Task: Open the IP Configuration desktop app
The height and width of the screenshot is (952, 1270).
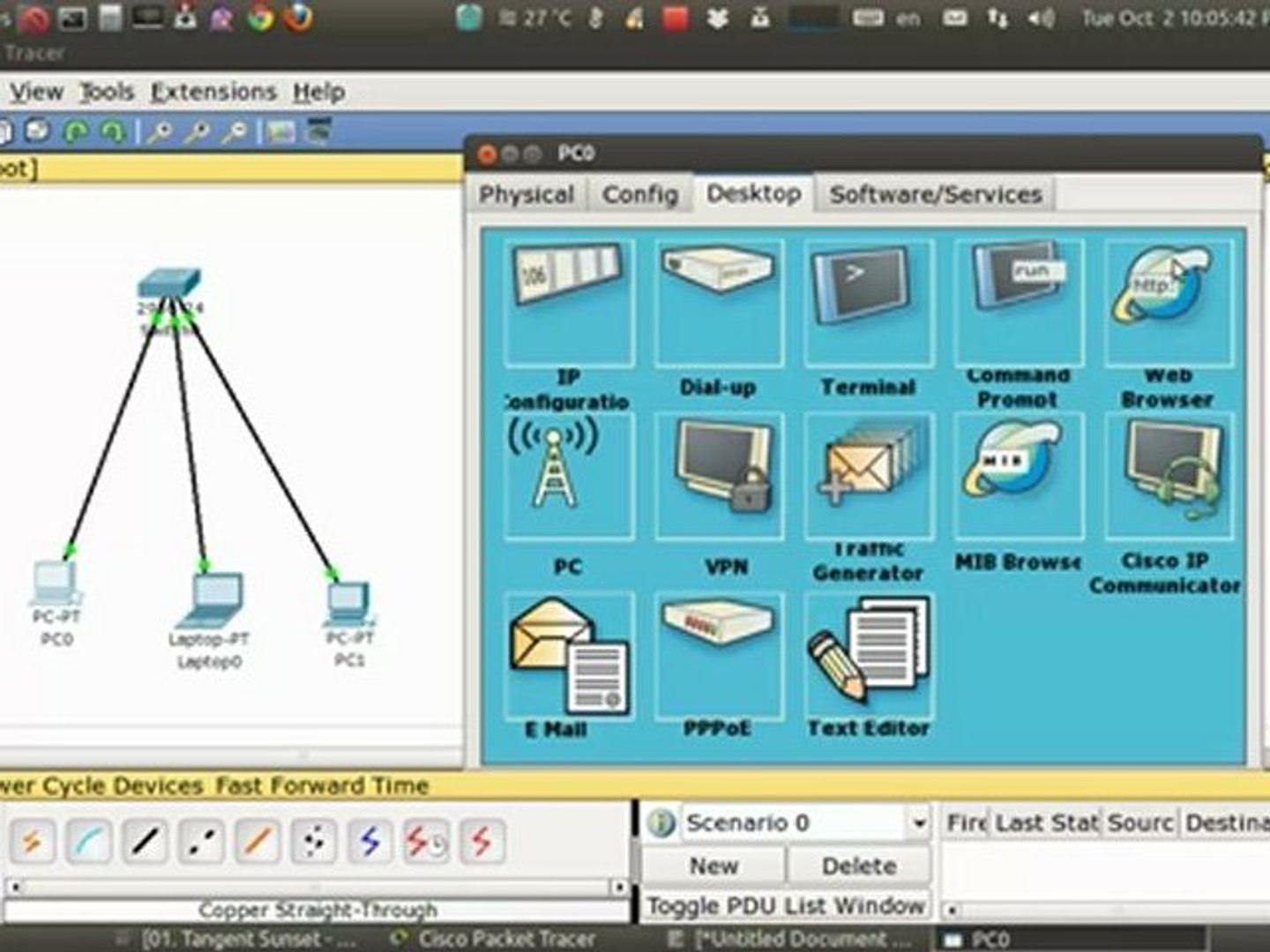Action: (x=569, y=302)
